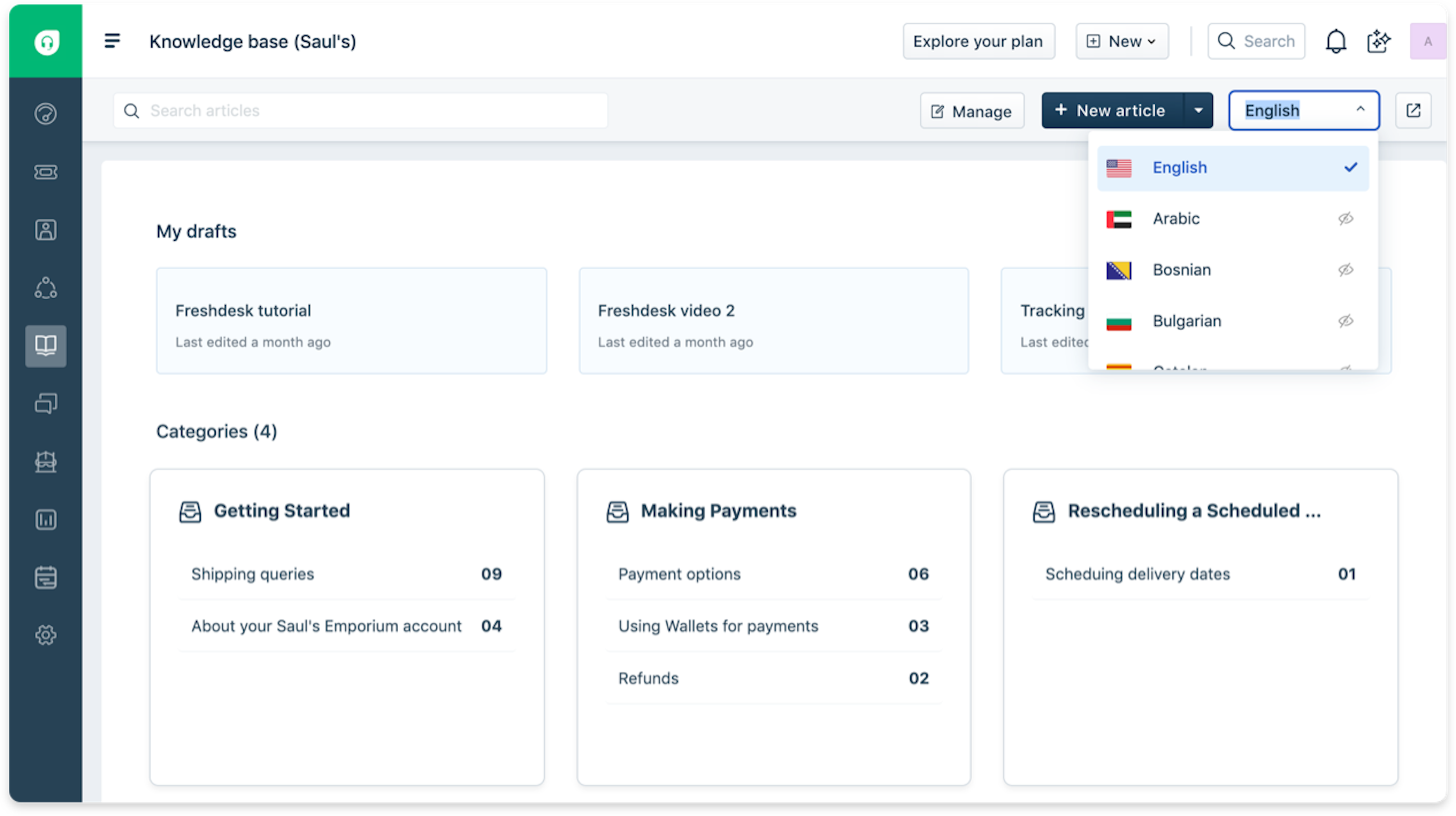Screen dimensions: 1456x816
Task: Toggle Bosnian language visibility
Action: coord(1347,270)
